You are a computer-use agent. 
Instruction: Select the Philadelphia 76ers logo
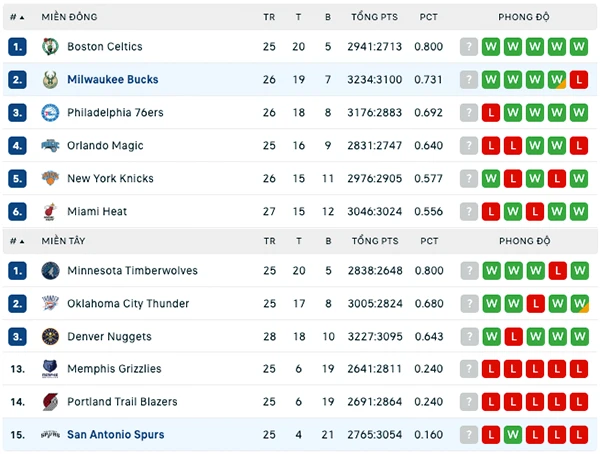pyautogui.click(x=50, y=113)
